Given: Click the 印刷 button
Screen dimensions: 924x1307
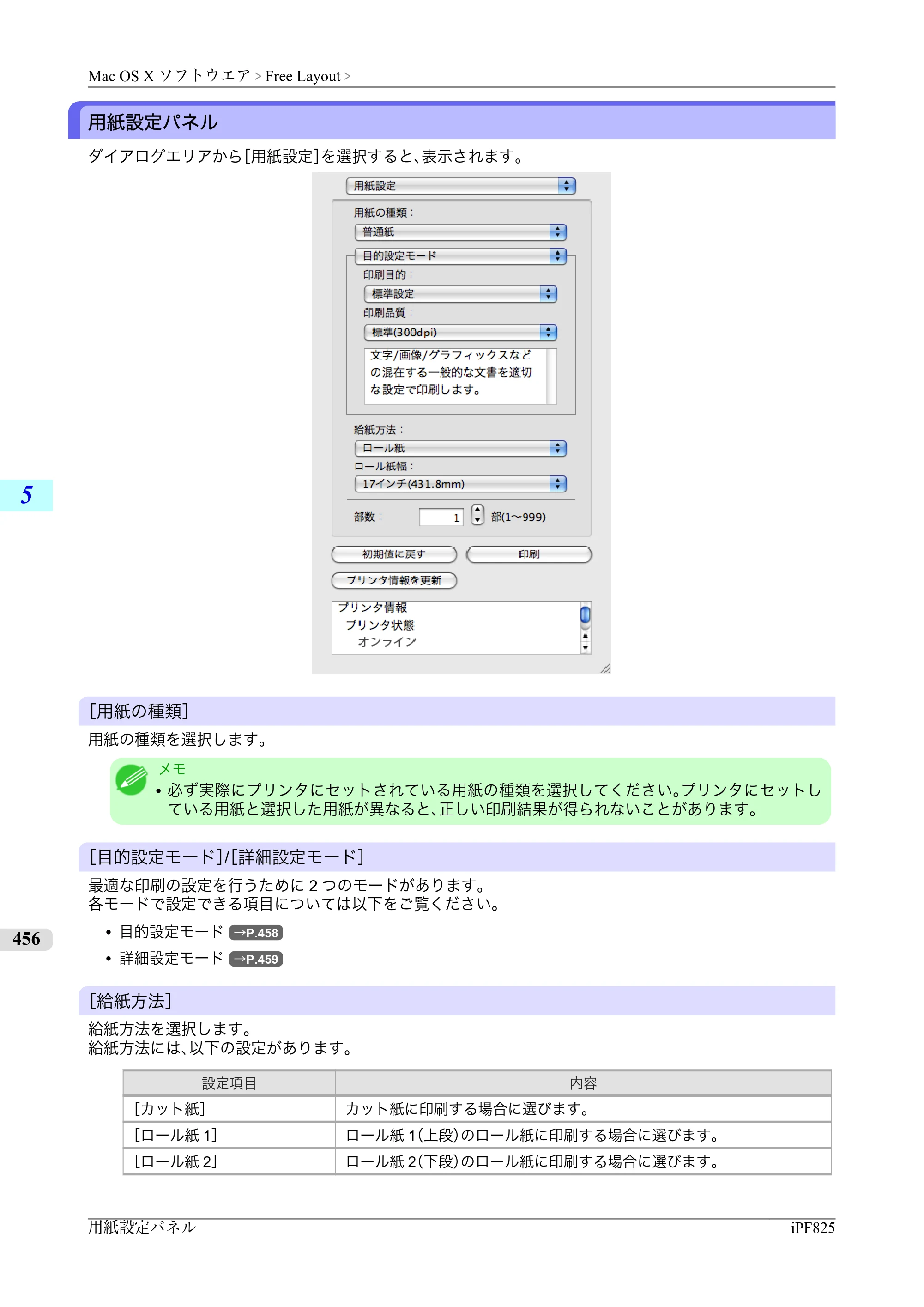Looking at the screenshot, I should (x=529, y=554).
